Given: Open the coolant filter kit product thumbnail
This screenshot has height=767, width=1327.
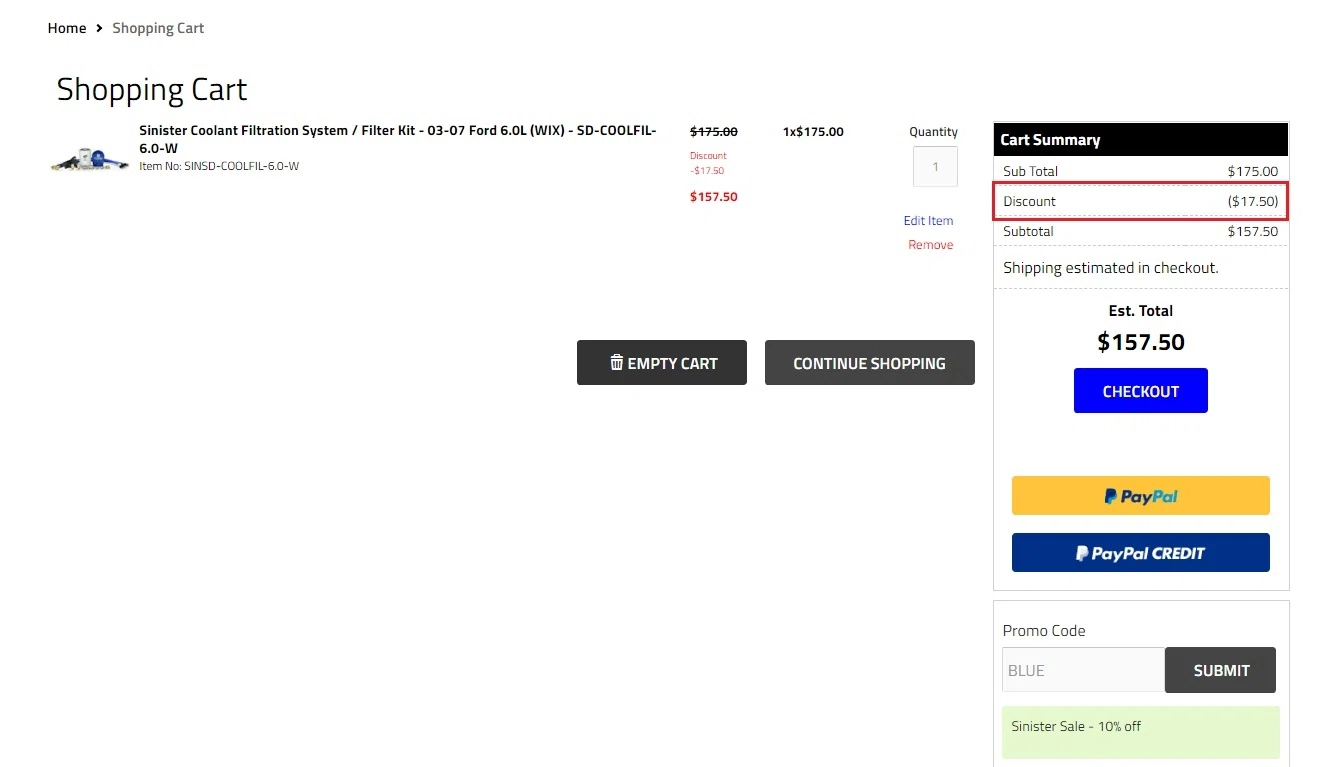Looking at the screenshot, I should [x=90, y=159].
